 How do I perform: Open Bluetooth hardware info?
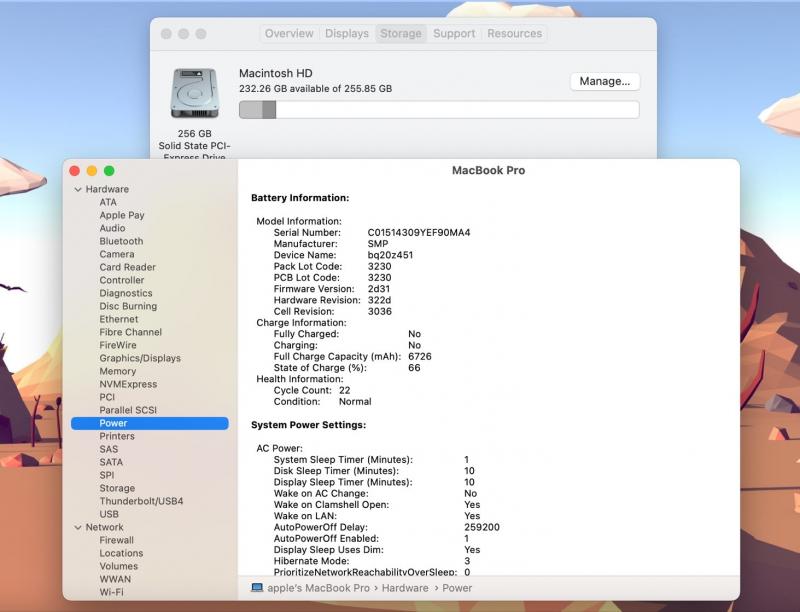tap(121, 241)
